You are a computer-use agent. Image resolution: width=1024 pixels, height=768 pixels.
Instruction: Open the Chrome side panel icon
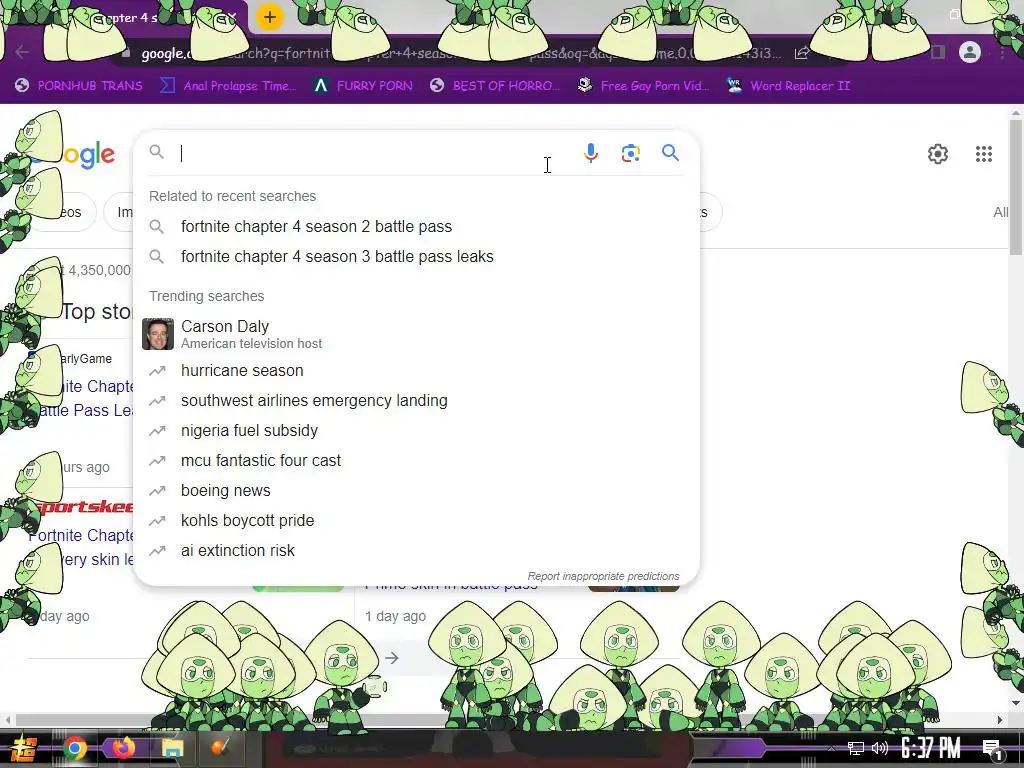[938, 52]
